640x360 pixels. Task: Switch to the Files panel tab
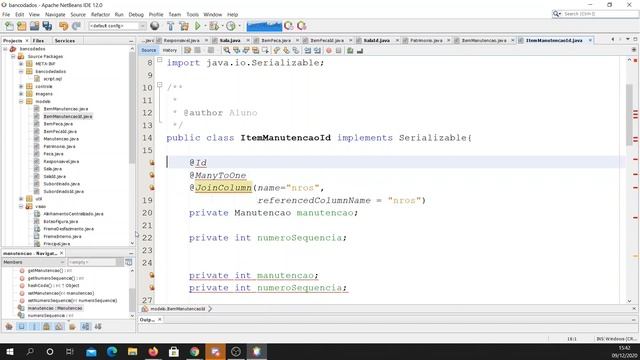point(38,41)
